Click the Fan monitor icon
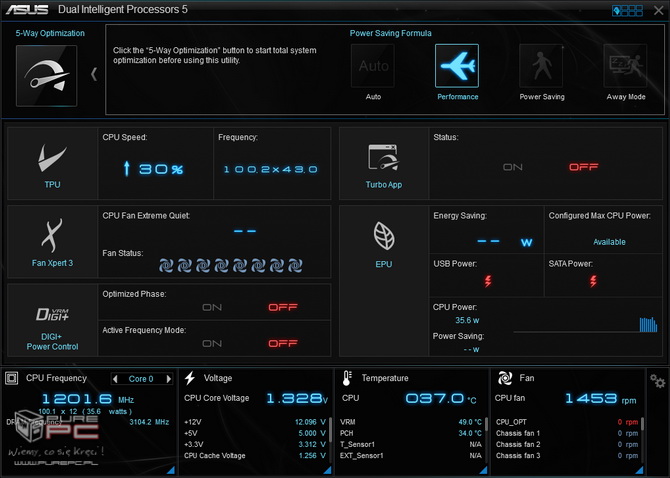Screen dimensions: 670x478 pos(505,378)
